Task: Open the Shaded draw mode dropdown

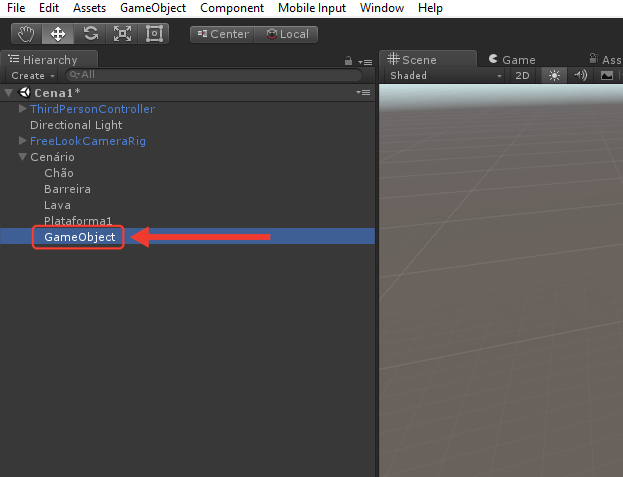Action: (445, 75)
